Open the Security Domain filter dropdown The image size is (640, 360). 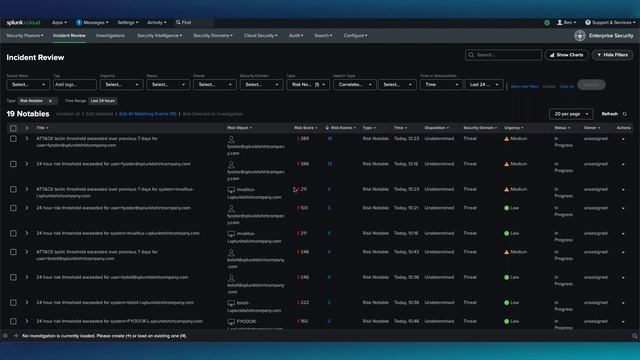coord(261,84)
